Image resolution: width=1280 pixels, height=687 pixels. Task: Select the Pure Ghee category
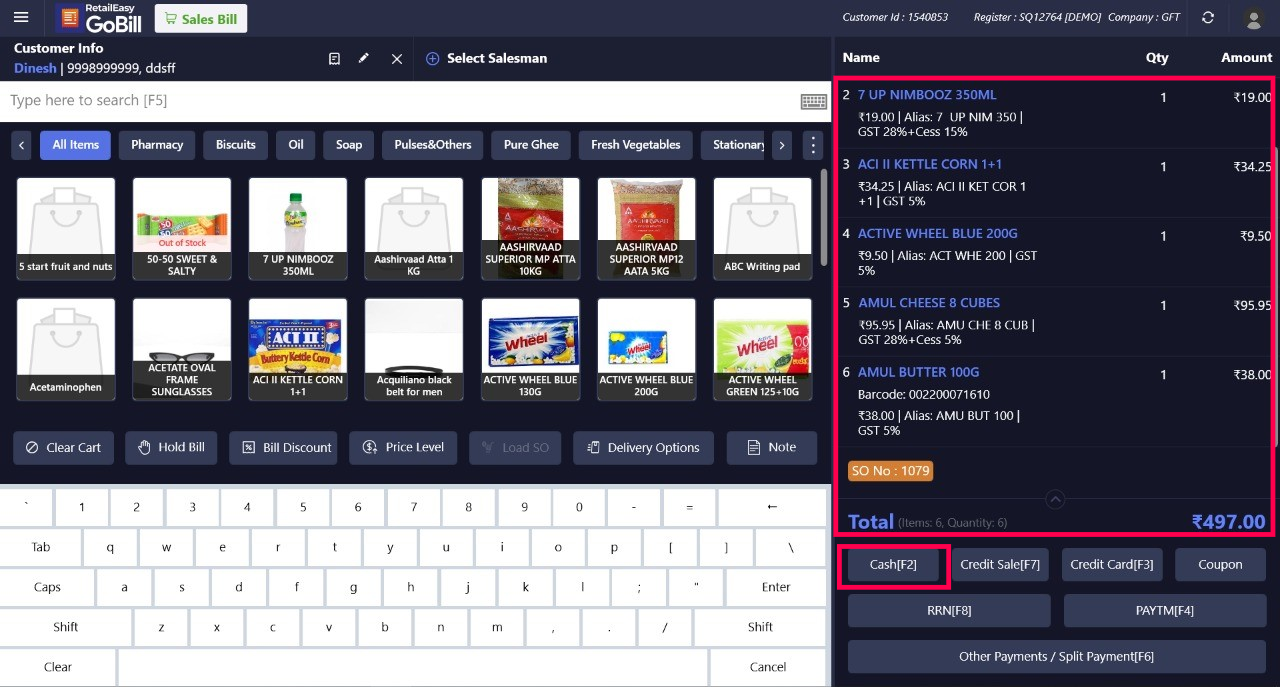click(531, 145)
